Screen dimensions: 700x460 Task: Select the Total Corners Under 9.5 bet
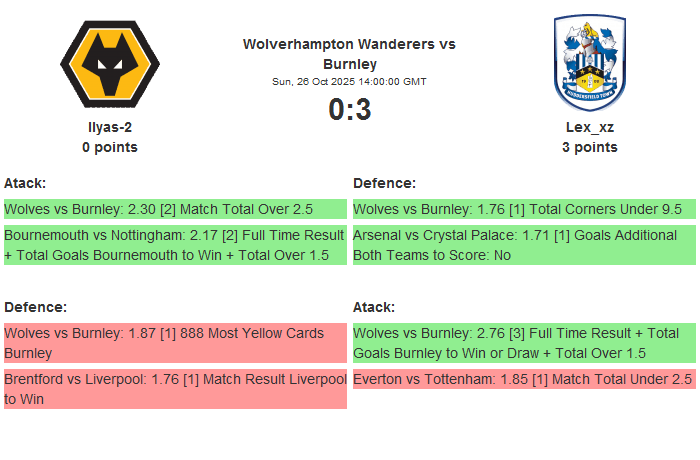[524, 209]
